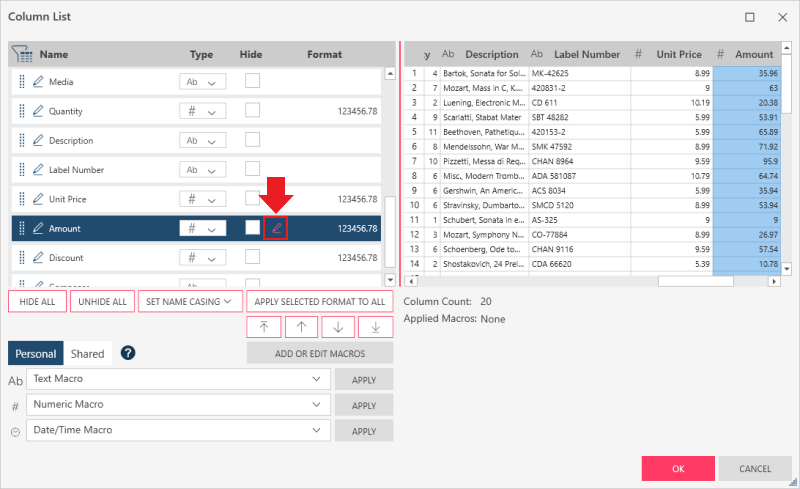Viewport: 800px width, 489px height.
Task: Click the Description column header in preview
Action: [484, 54]
